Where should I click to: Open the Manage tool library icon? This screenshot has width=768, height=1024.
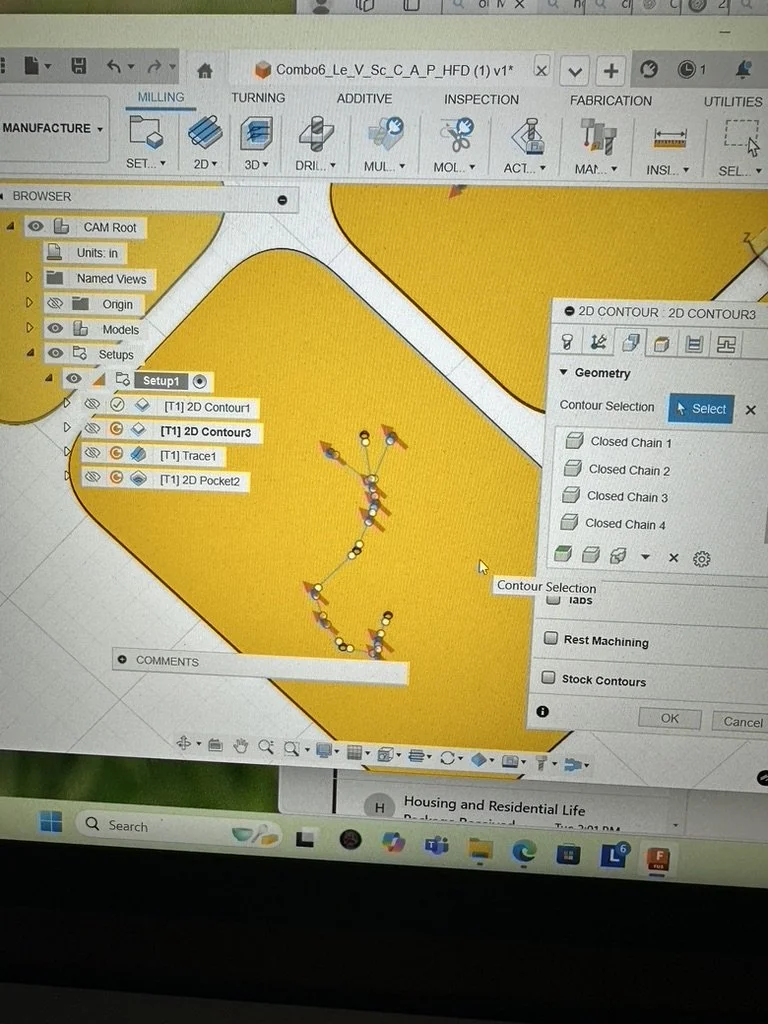click(598, 138)
